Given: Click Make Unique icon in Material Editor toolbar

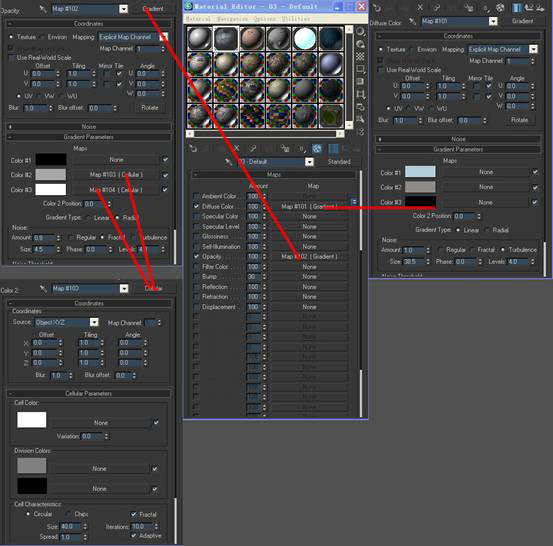Looking at the screenshot, I should [x=253, y=148].
